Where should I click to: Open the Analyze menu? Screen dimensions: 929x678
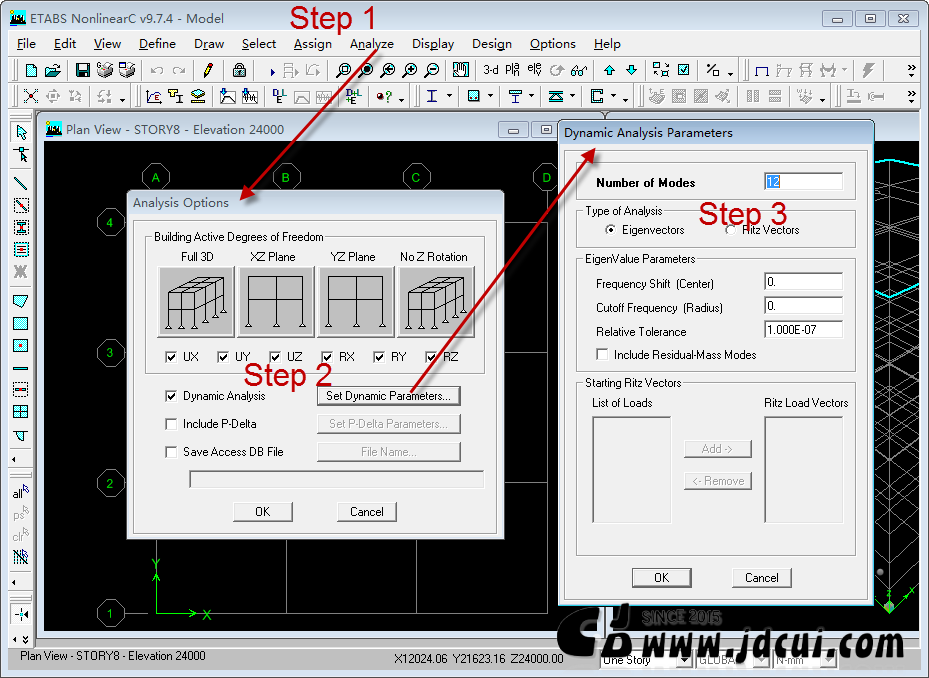[371, 44]
